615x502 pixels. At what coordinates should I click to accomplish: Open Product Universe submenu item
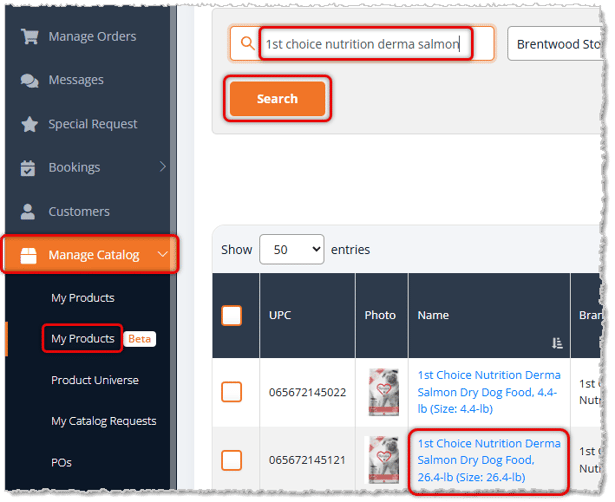click(95, 380)
